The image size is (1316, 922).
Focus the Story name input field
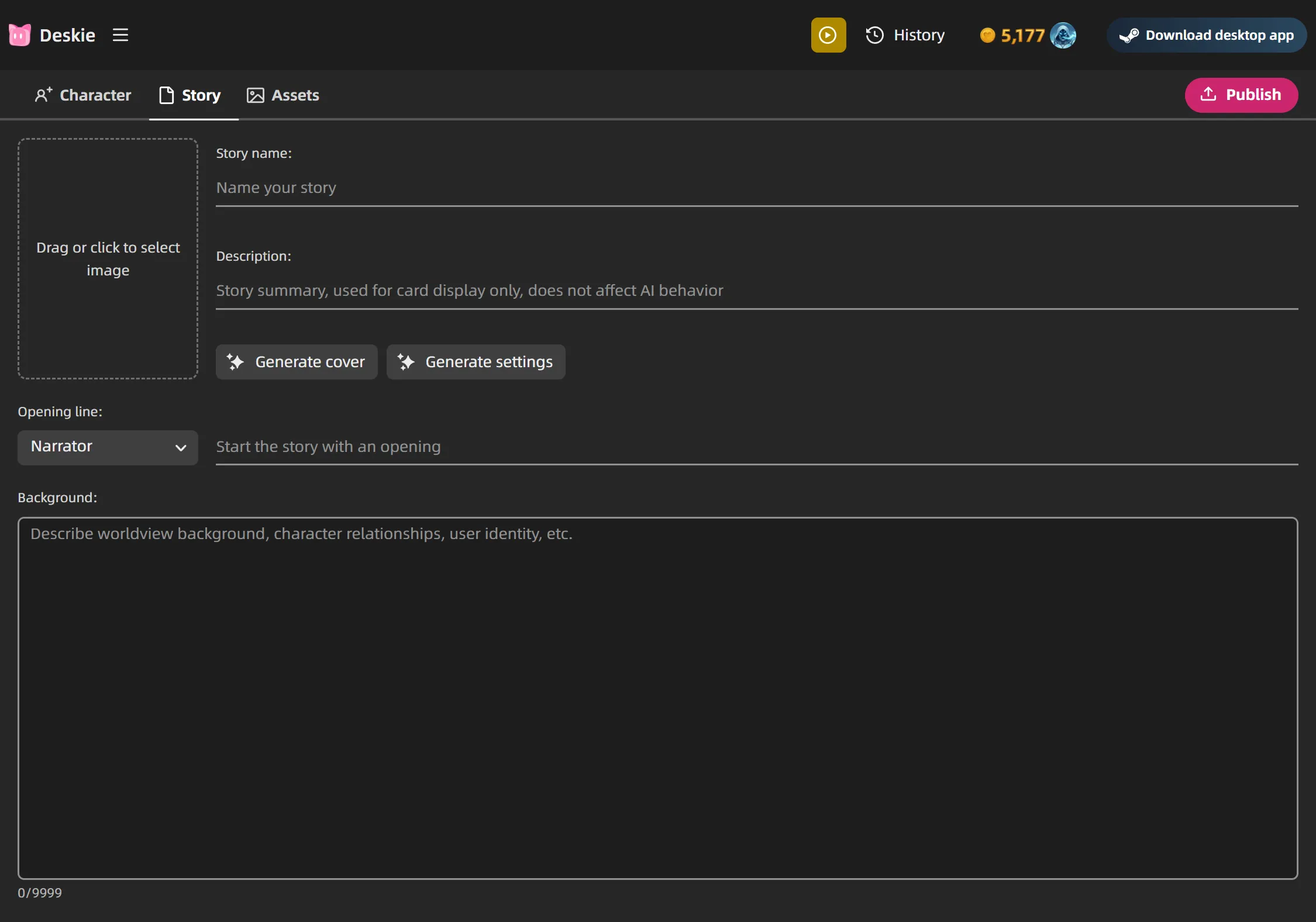[757, 188]
